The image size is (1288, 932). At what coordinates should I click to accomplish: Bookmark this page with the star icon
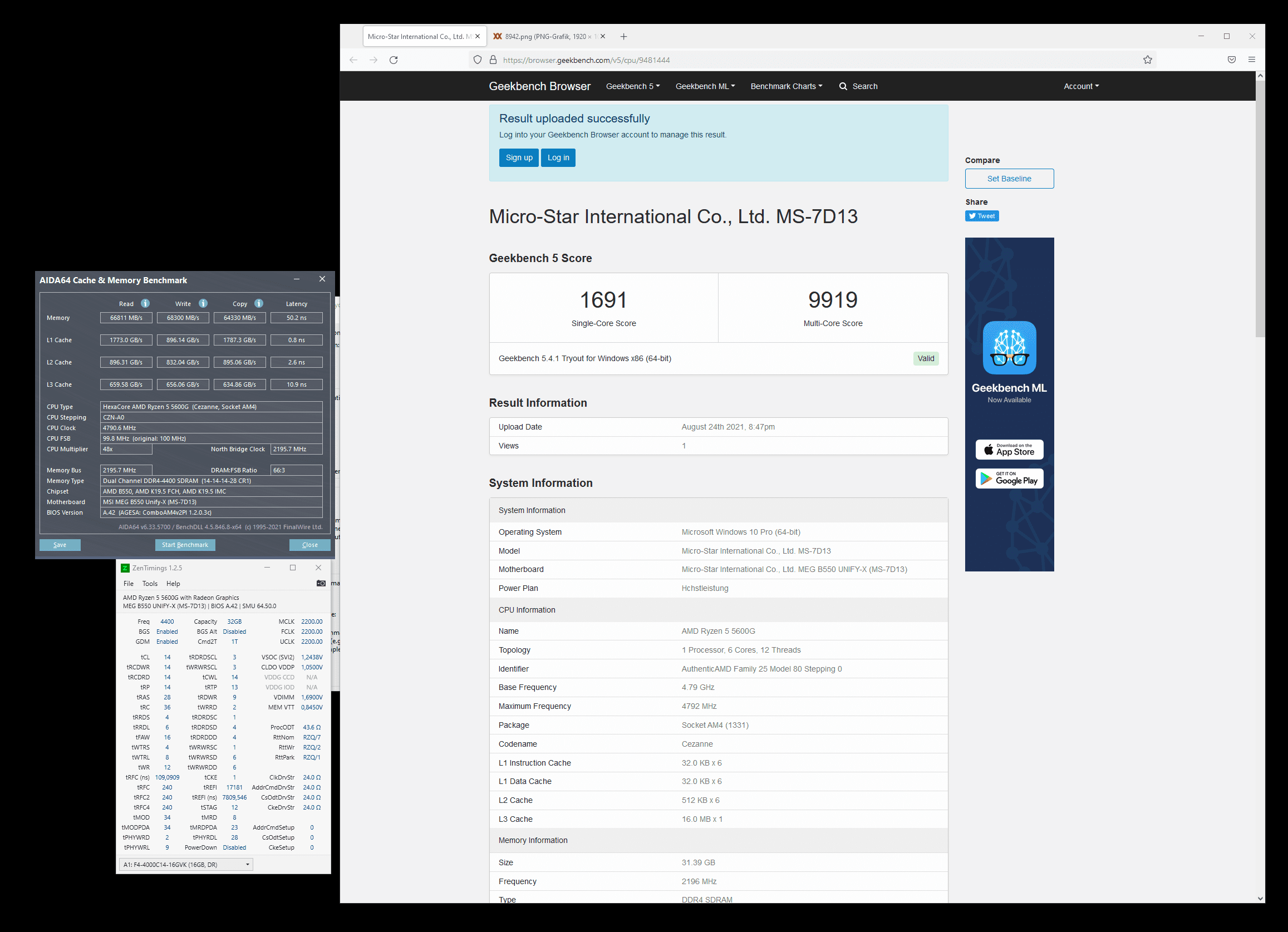1148,60
